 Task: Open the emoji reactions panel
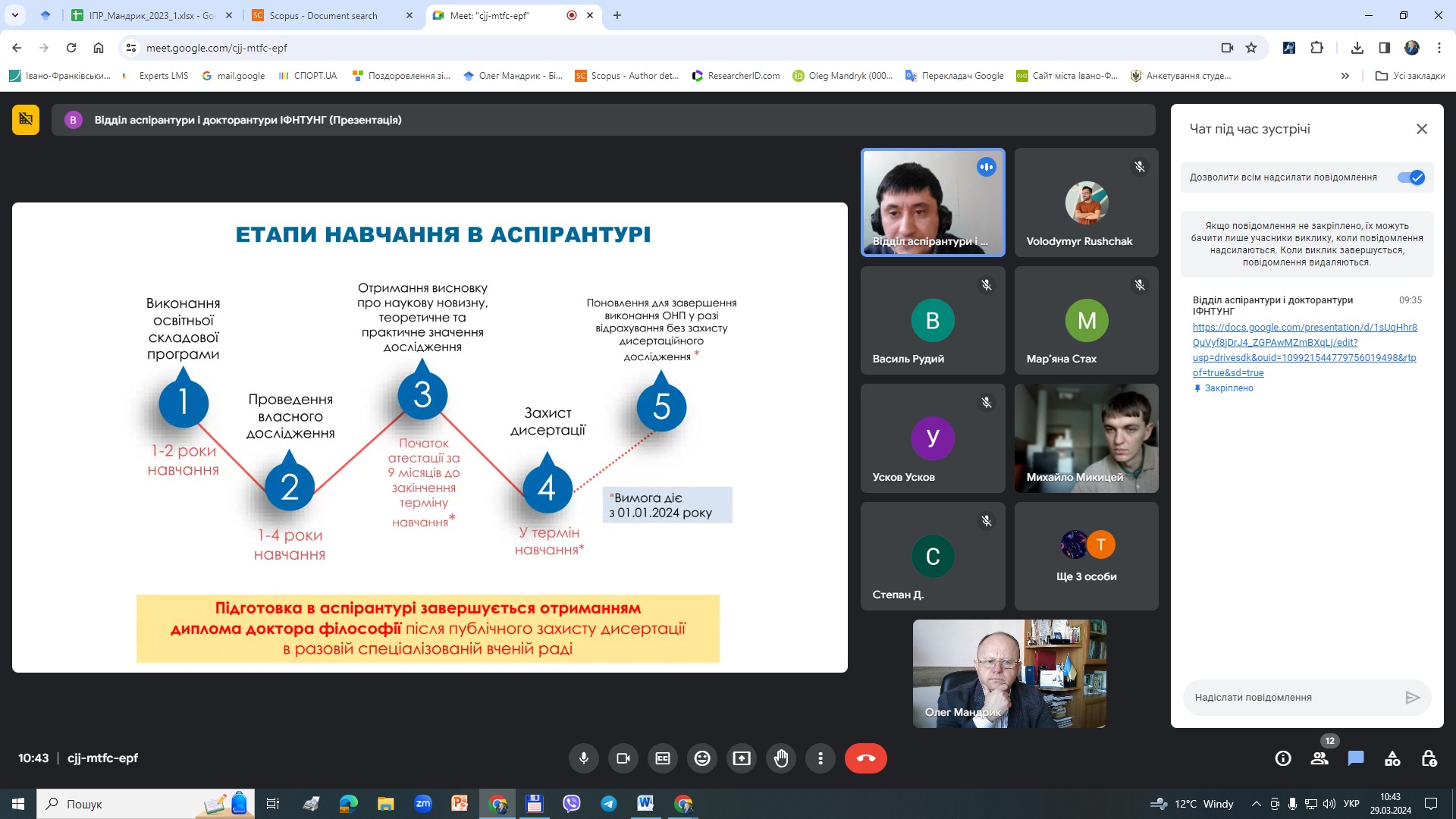[x=701, y=758]
